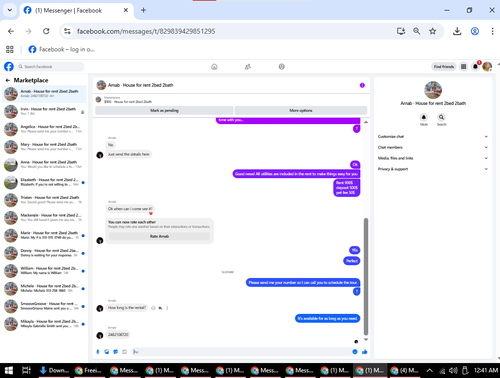Open more actions for 'How long is the rental?' message

(x=167, y=308)
